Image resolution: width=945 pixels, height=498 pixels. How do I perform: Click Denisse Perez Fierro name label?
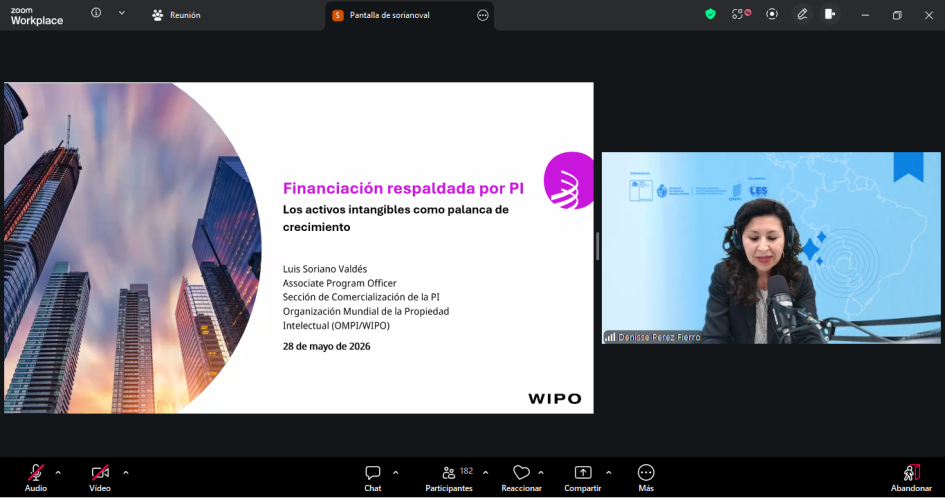click(659, 337)
